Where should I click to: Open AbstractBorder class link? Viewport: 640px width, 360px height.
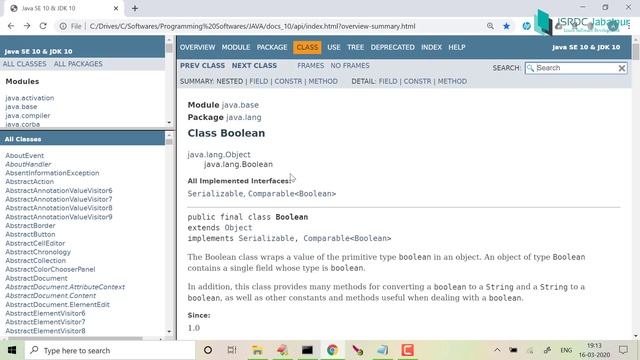30,226
